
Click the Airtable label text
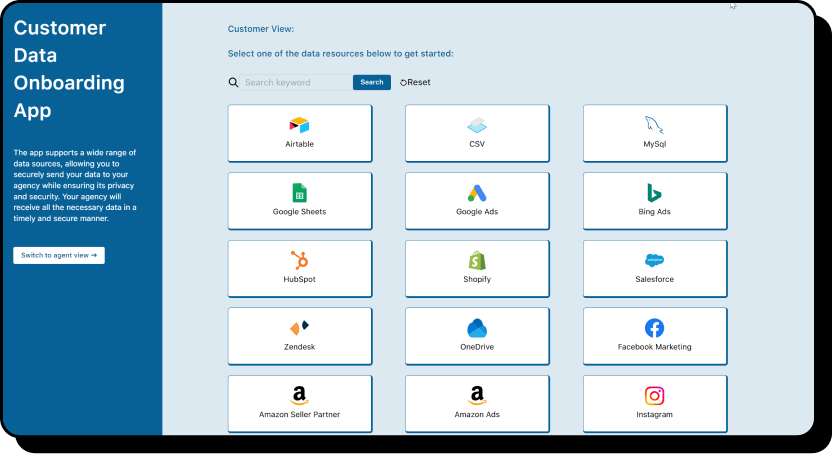(x=299, y=144)
